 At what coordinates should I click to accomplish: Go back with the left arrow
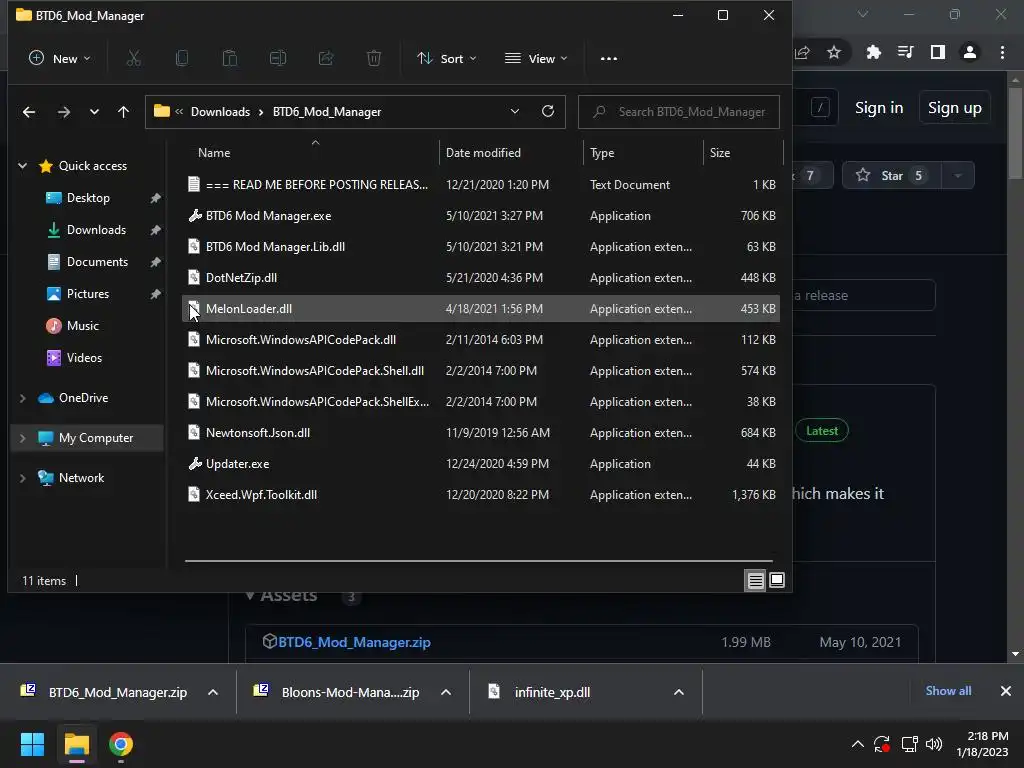coord(29,112)
